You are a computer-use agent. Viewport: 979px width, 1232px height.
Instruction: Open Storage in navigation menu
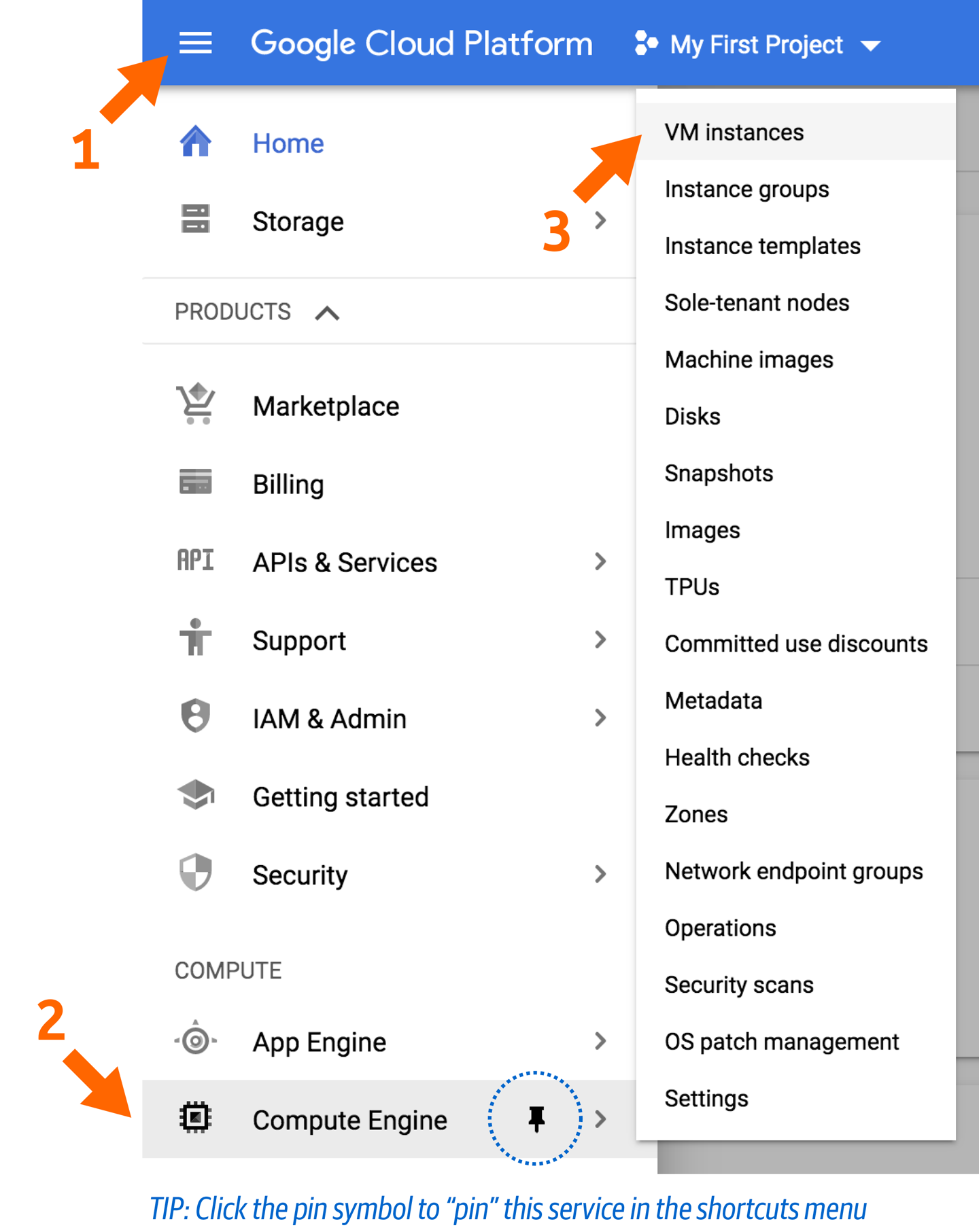pos(298,222)
